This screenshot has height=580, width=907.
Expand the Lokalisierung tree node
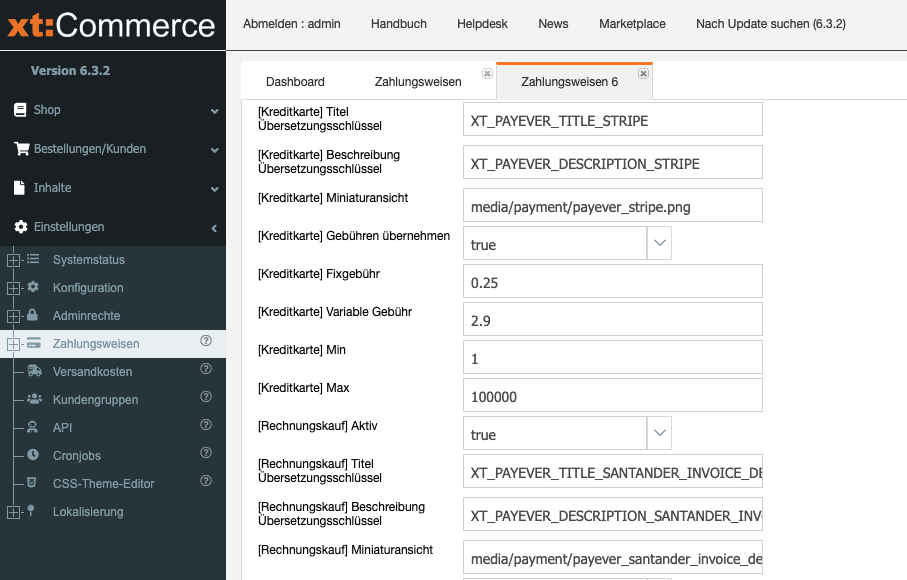tap(13, 512)
